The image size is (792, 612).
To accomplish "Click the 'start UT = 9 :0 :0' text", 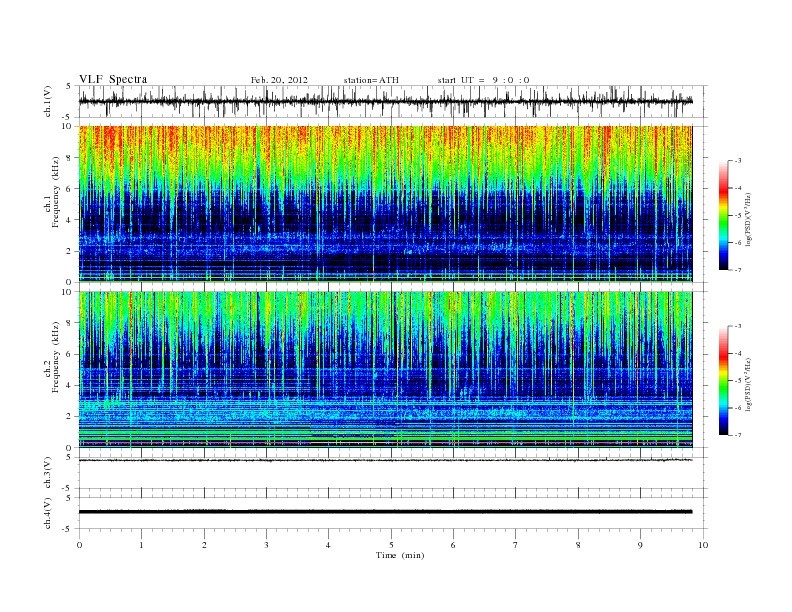I will pyautogui.click(x=483, y=80).
